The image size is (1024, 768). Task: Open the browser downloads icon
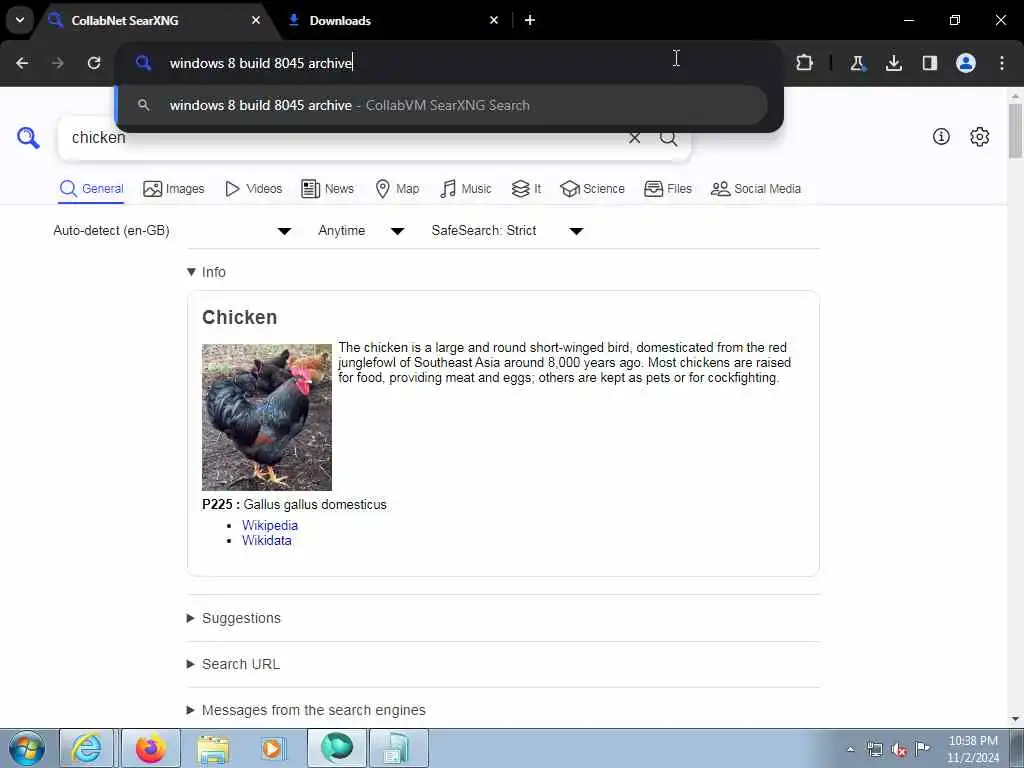[893, 63]
